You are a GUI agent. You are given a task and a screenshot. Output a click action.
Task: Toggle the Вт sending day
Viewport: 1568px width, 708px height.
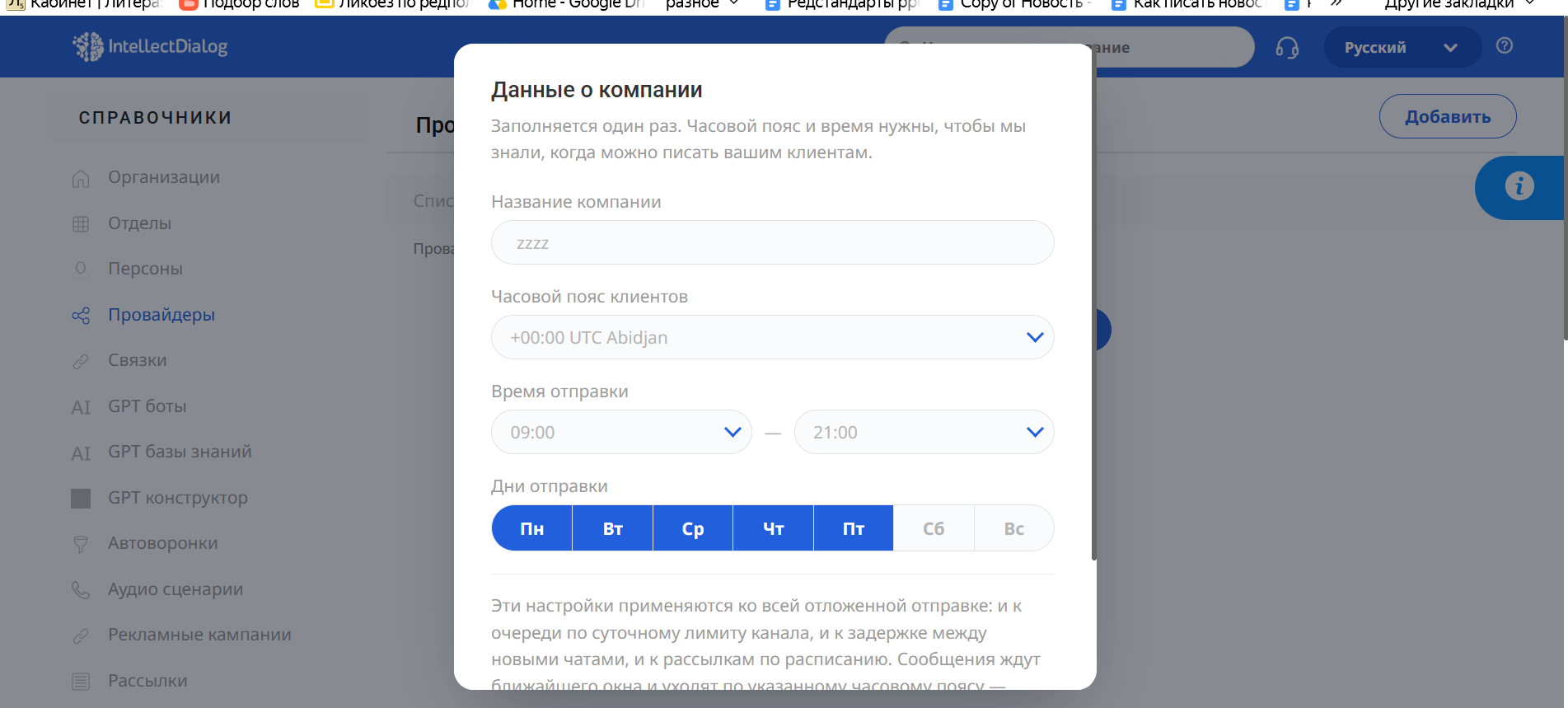tap(612, 528)
